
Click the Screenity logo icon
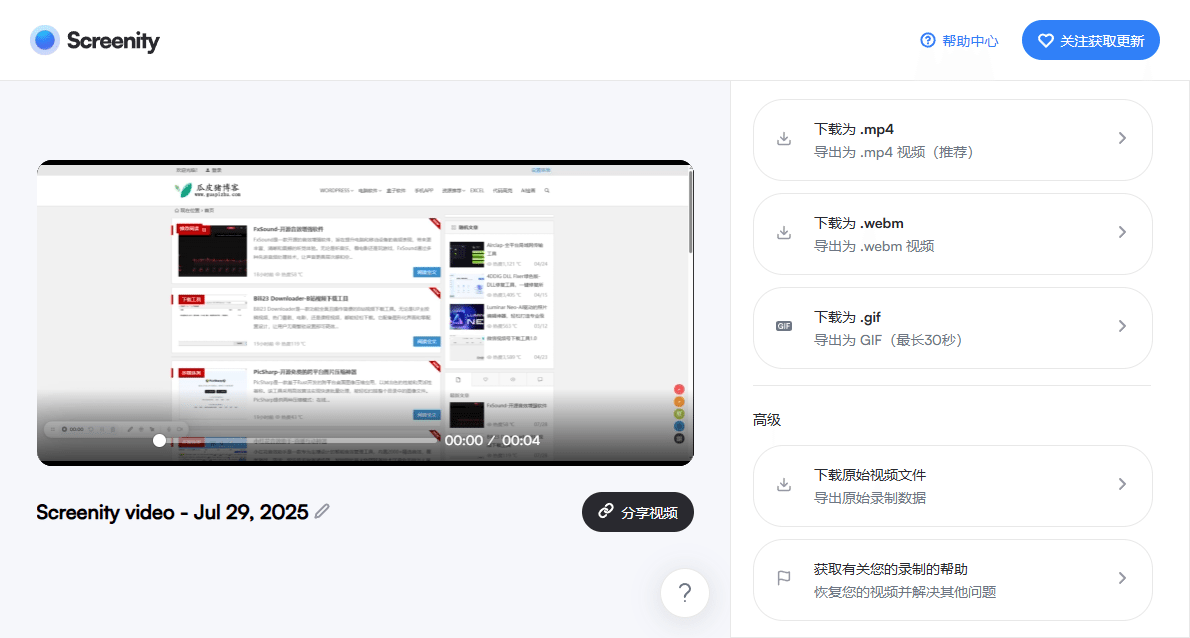pyautogui.click(x=45, y=40)
